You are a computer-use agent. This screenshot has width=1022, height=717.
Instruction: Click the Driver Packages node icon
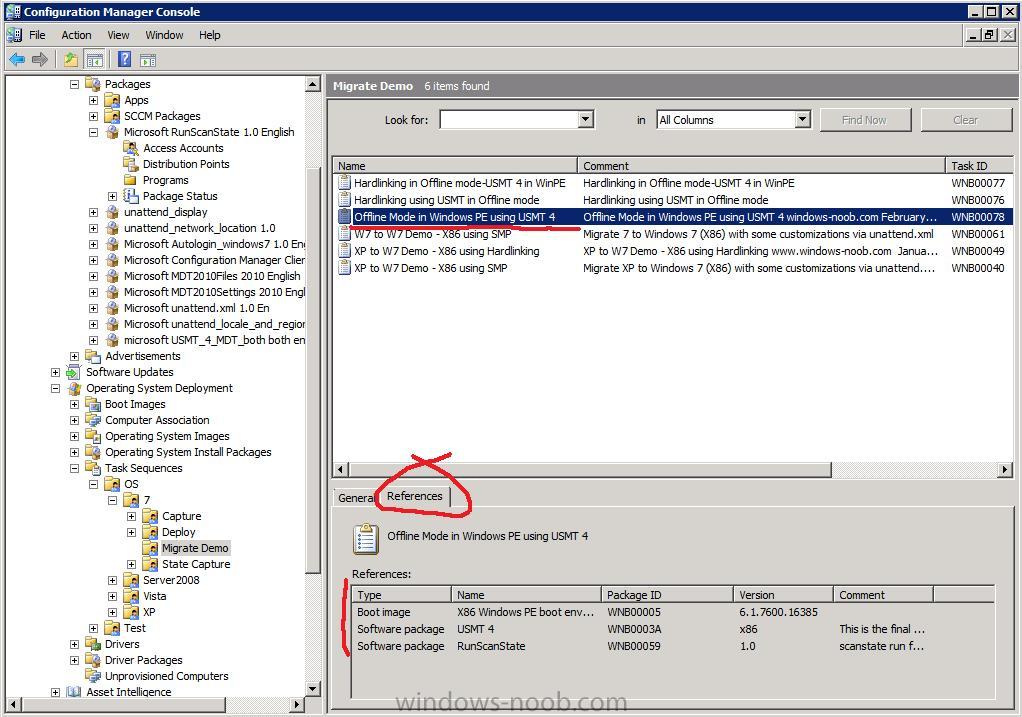click(93, 660)
